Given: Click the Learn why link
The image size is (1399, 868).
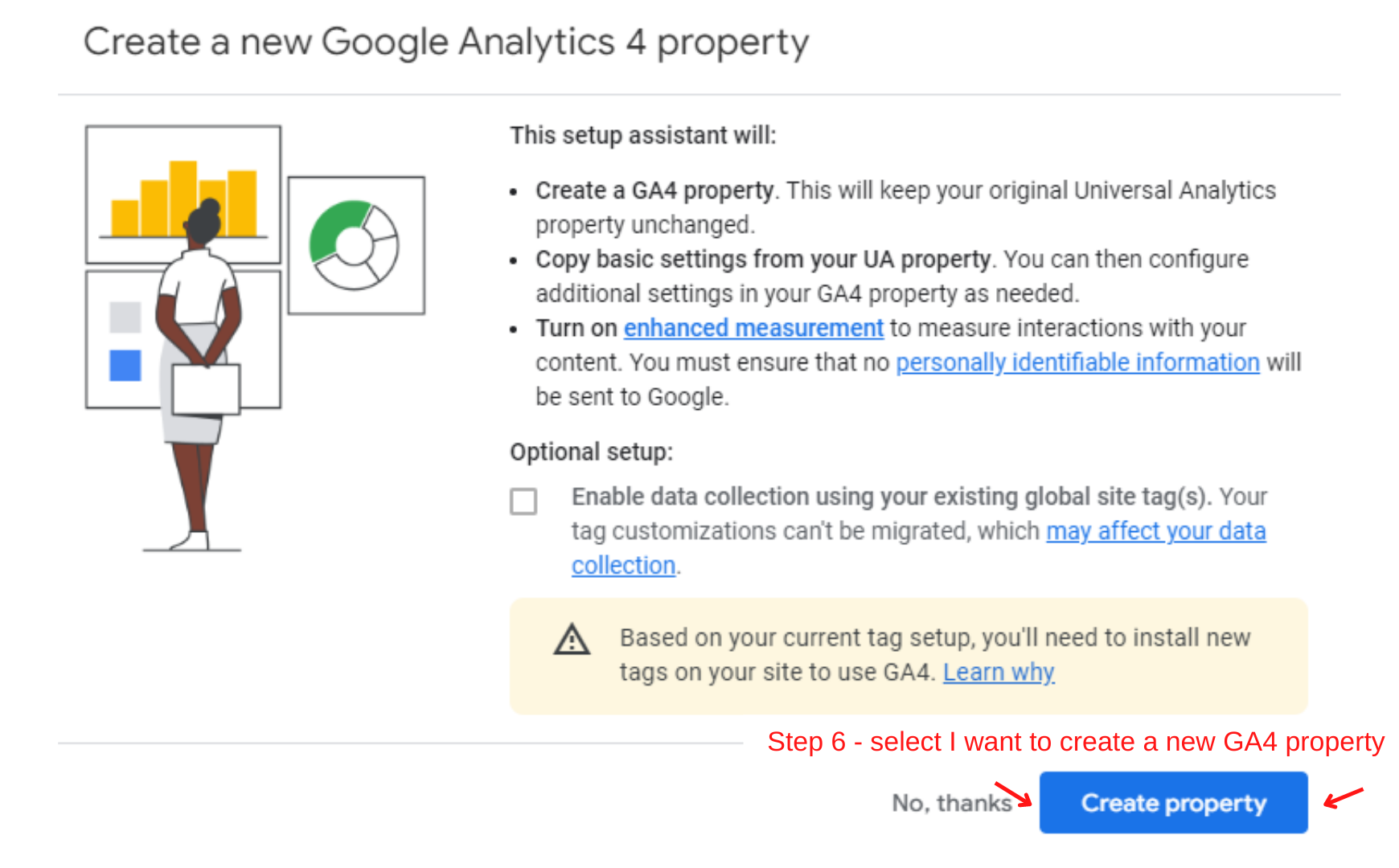Looking at the screenshot, I should pyautogui.click(x=998, y=672).
